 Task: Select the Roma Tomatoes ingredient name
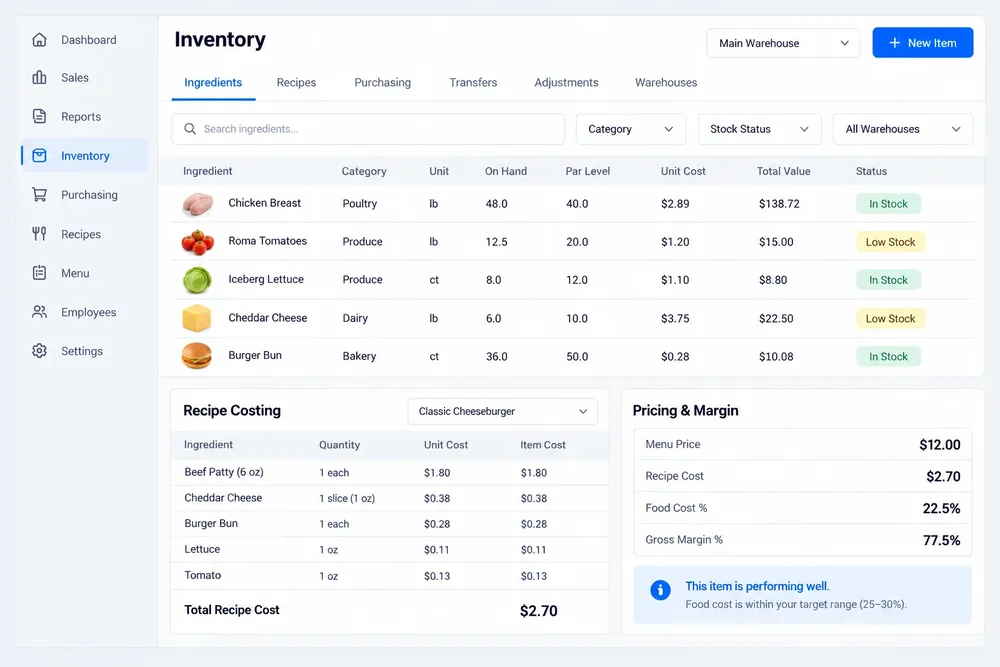pyautogui.click(x=267, y=240)
